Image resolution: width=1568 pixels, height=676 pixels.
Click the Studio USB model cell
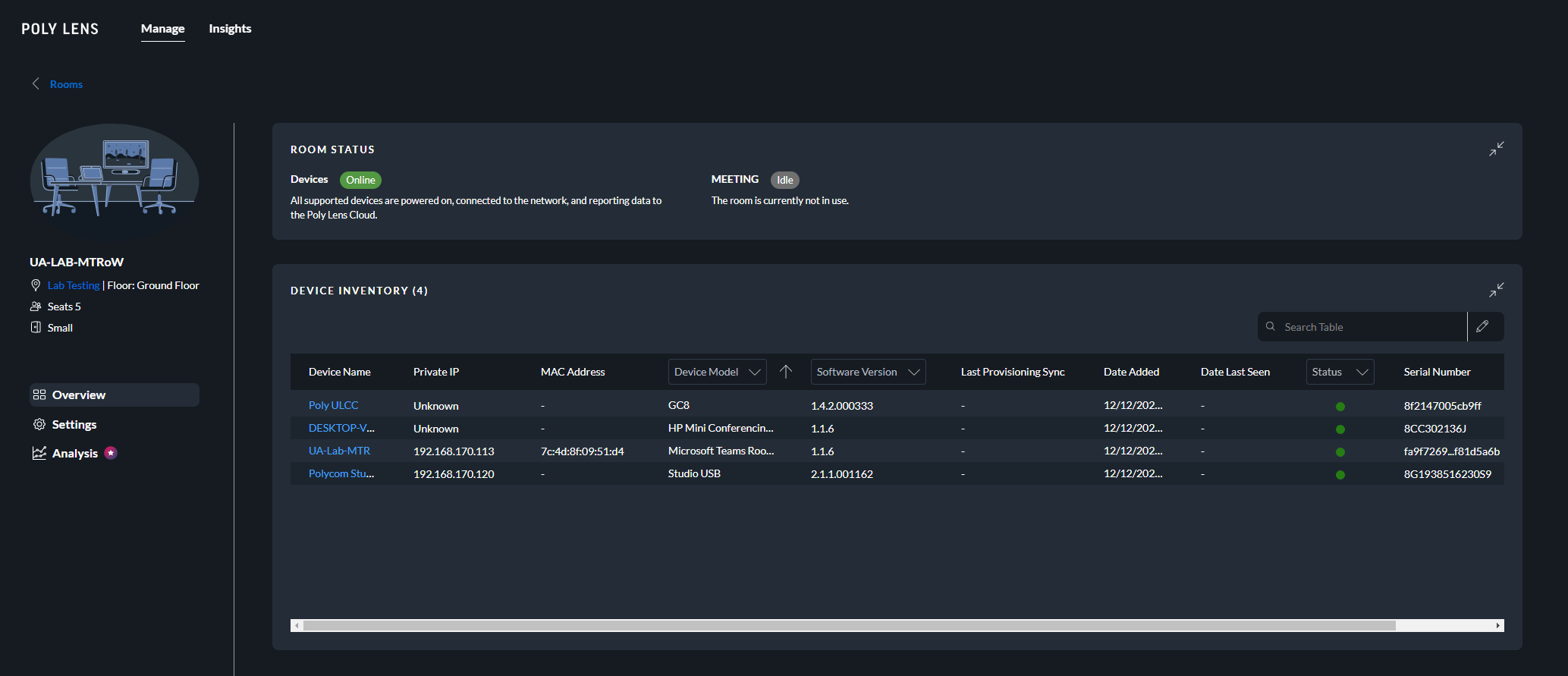click(694, 473)
